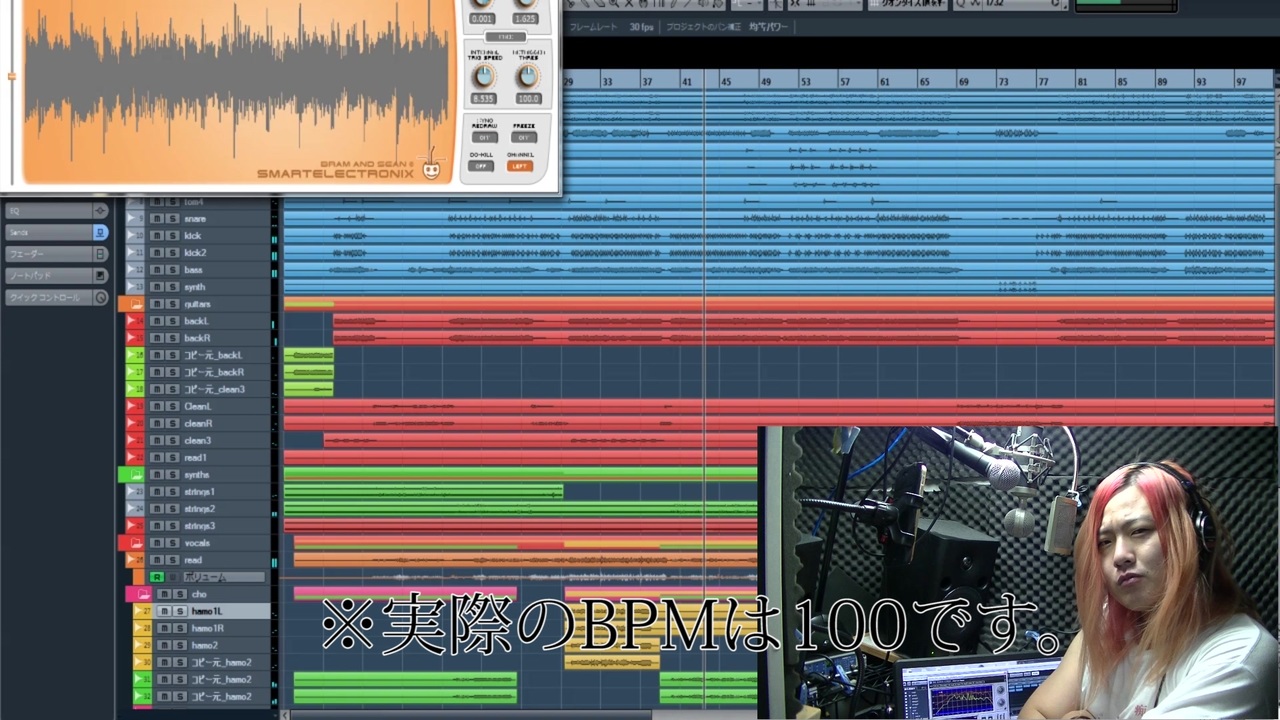Solo the hamo1L track
Image resolution: width=1280 pixels, height=720 pixels.
click(x=180, y=611)
